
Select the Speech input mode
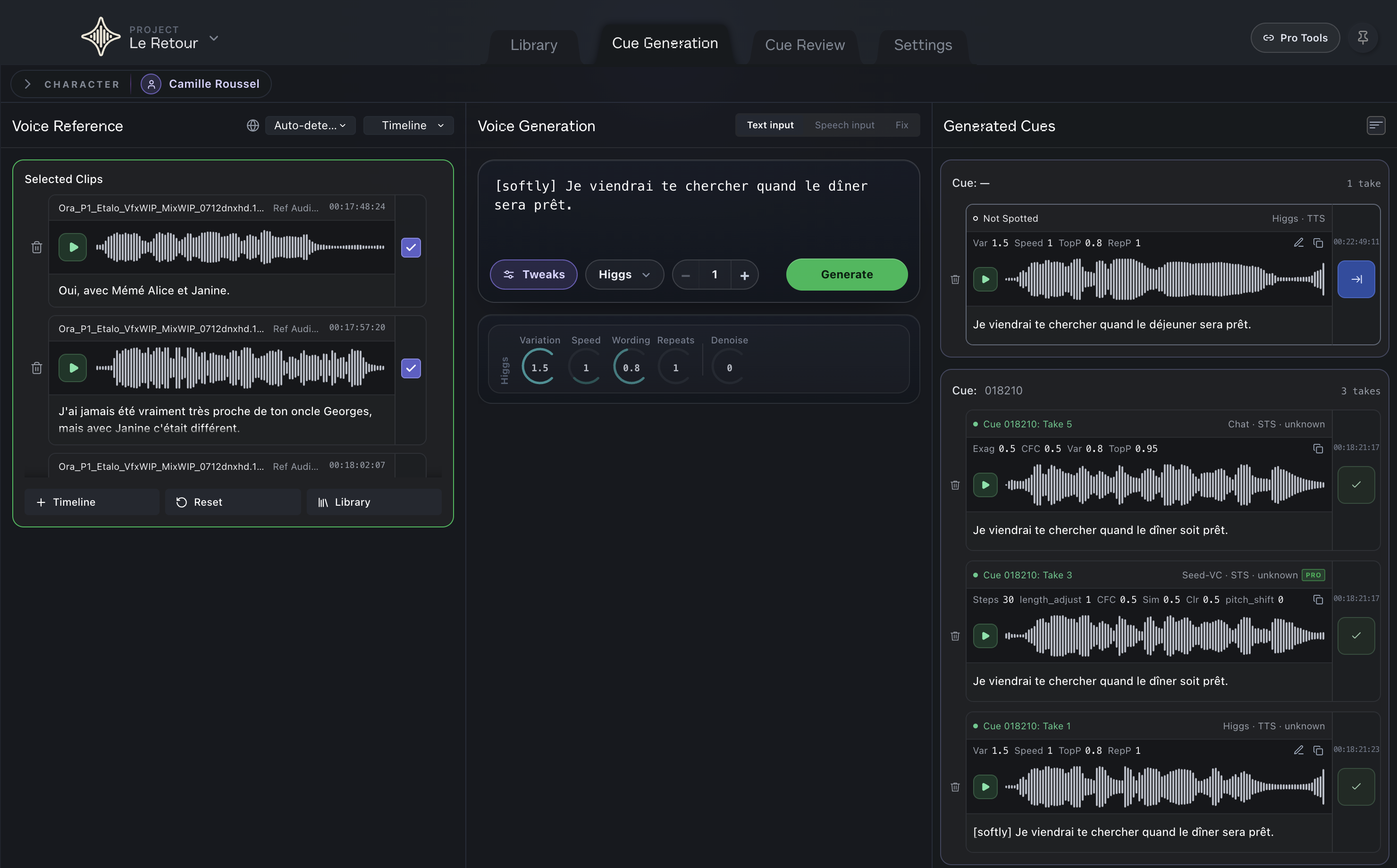[844, 125]
